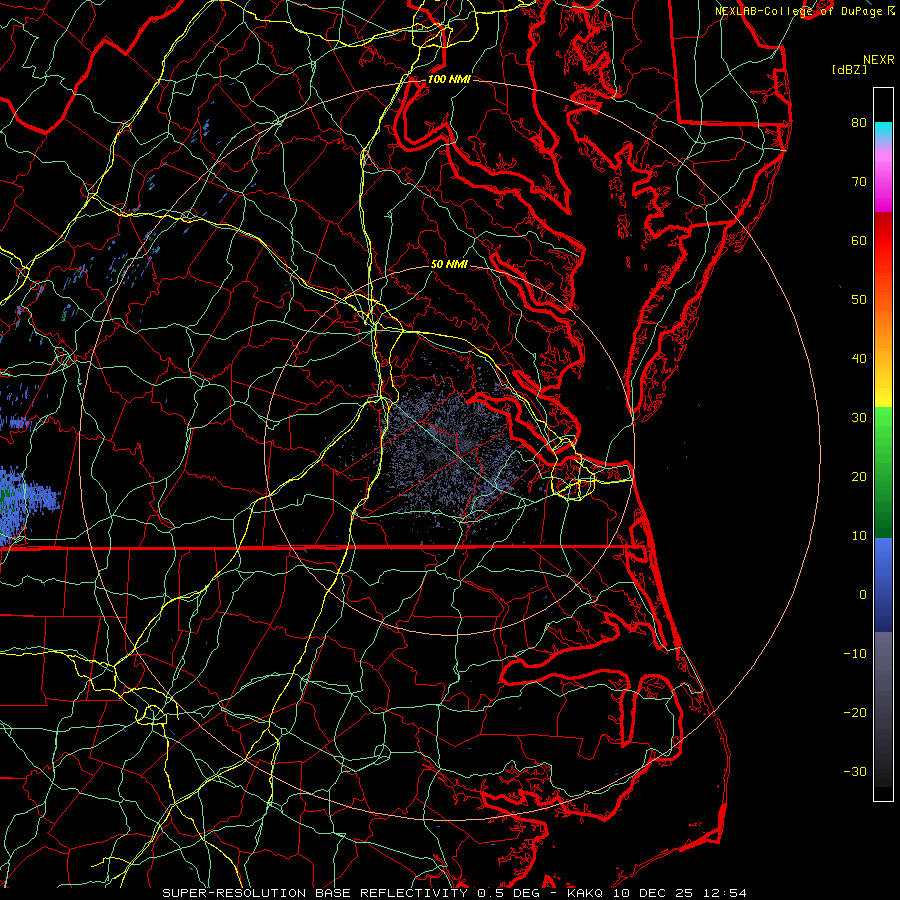The width and height of the screenshot is (900, 900).
Task: Click the orange segment of the colorbar
Action: coord(883,330)
